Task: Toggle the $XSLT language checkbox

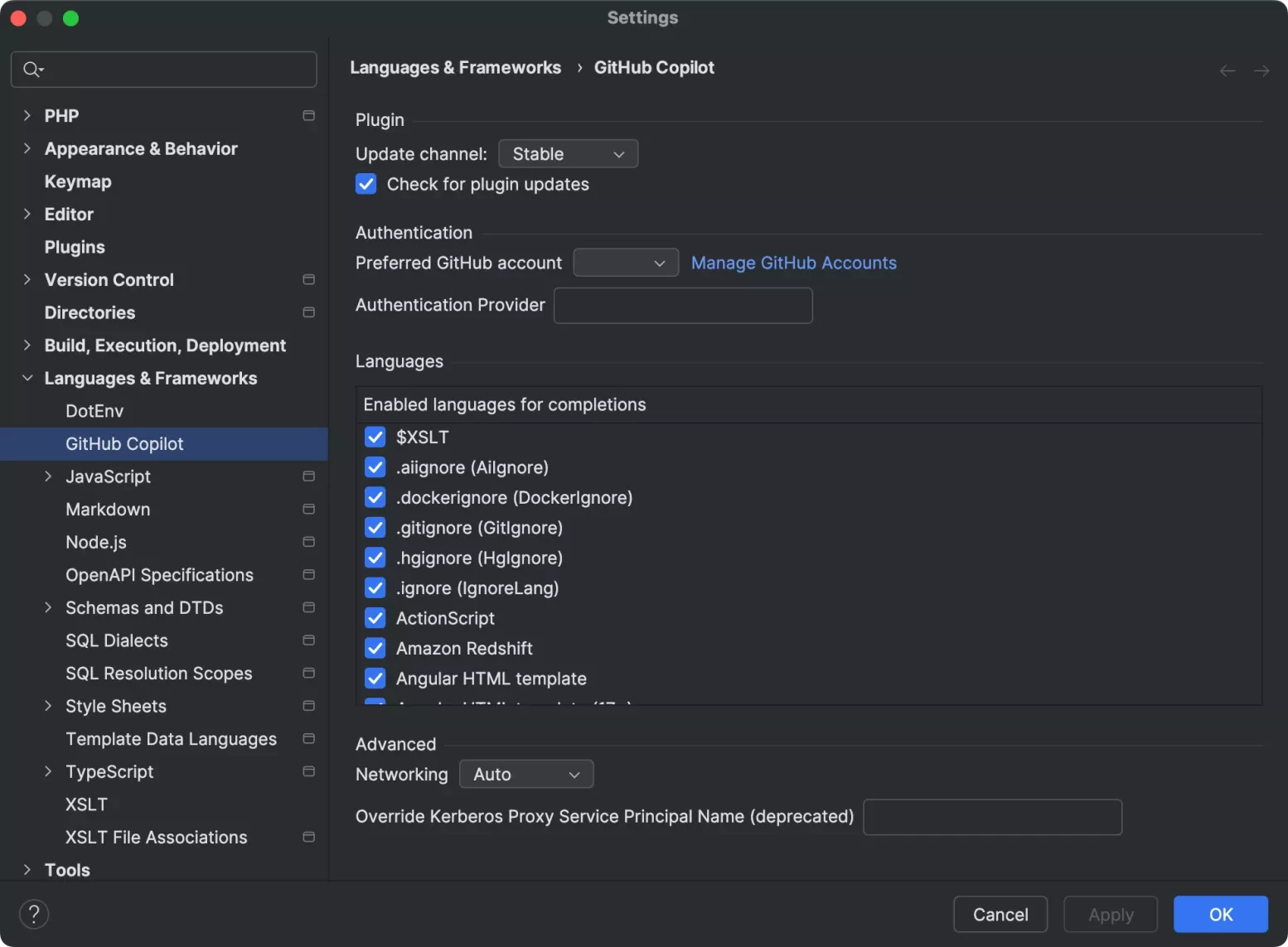Action: click(375, 437)
